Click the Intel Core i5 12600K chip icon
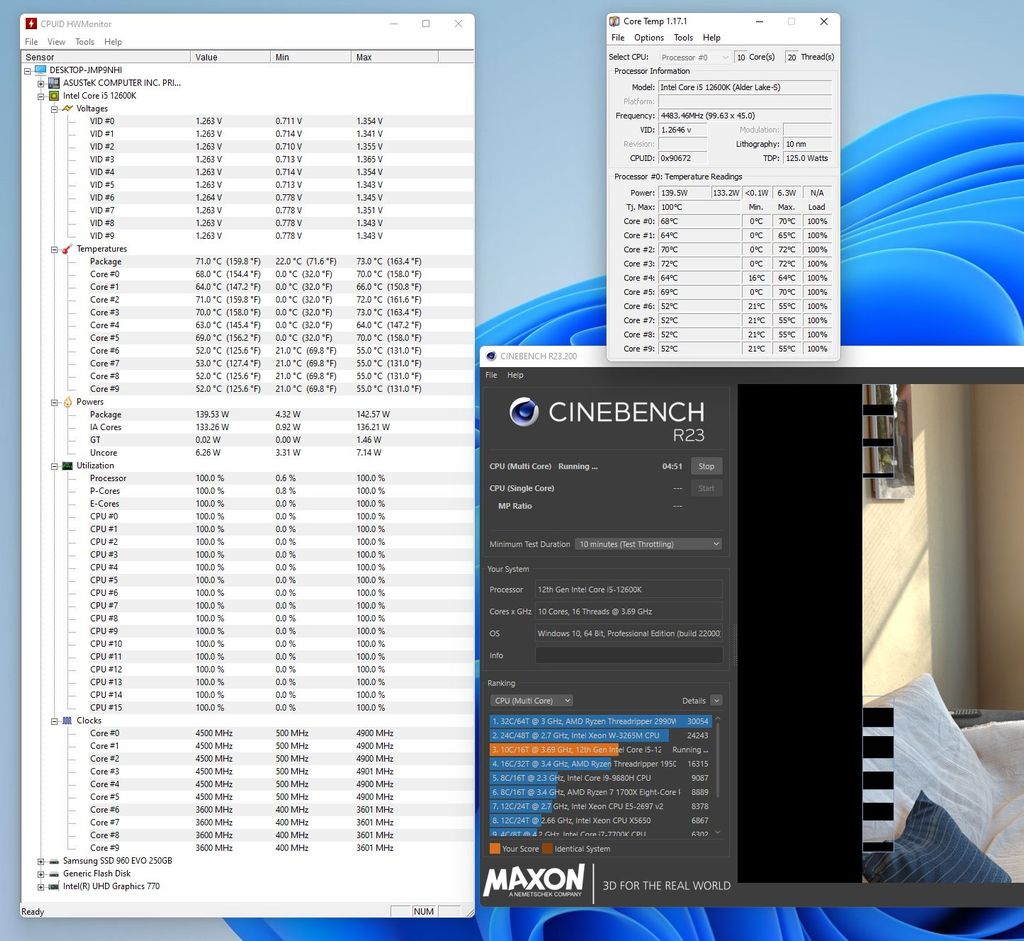This screenshot has width=1024, height=941. [54, 95]
